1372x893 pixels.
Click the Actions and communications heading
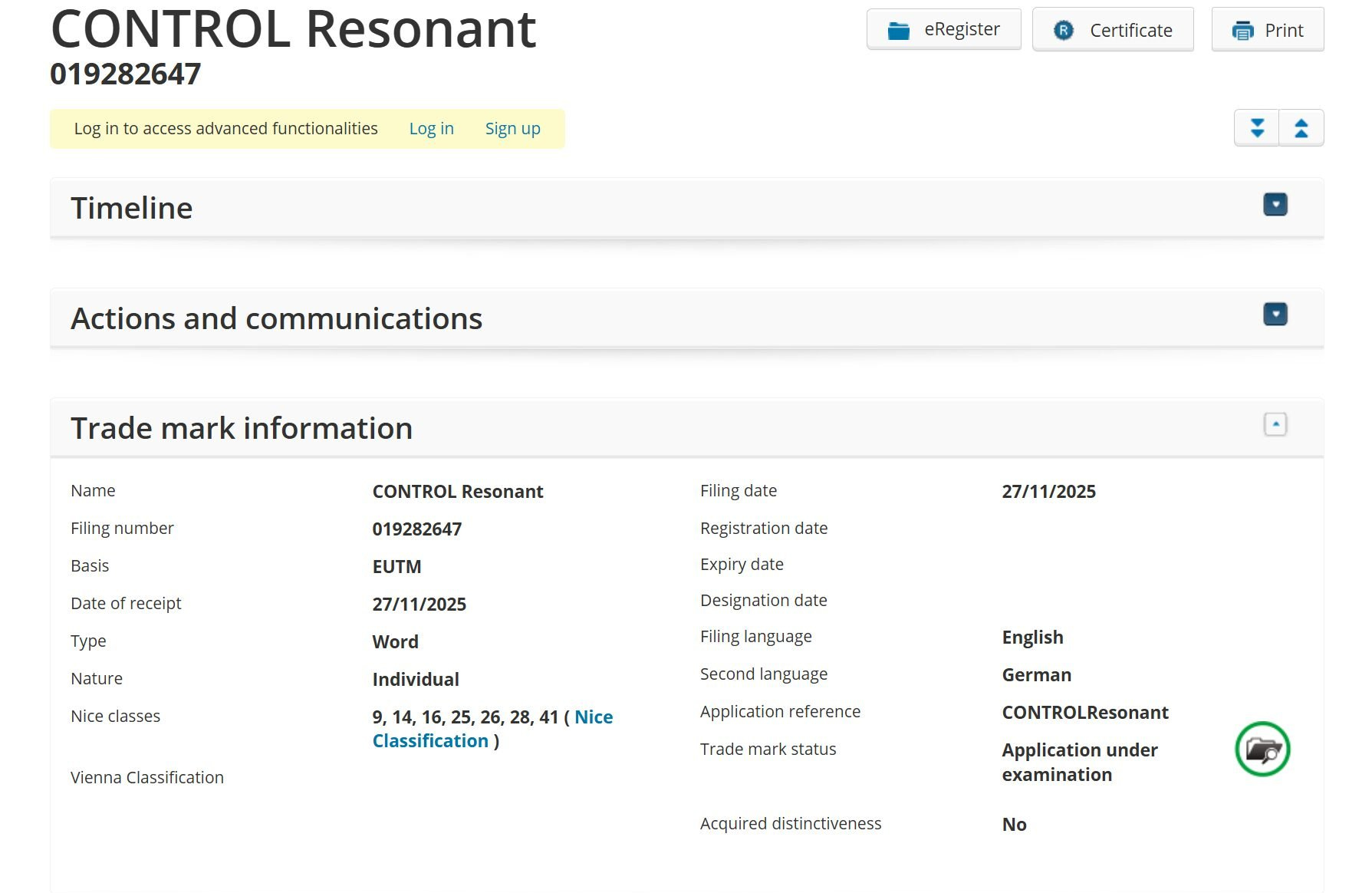(276, 319)
